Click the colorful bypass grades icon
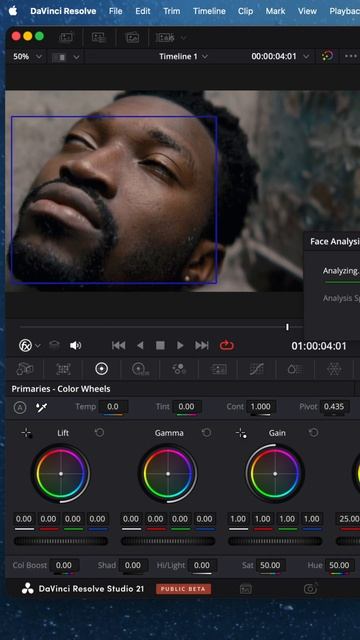Screen dimensions: 360x640 coord(327,56)
